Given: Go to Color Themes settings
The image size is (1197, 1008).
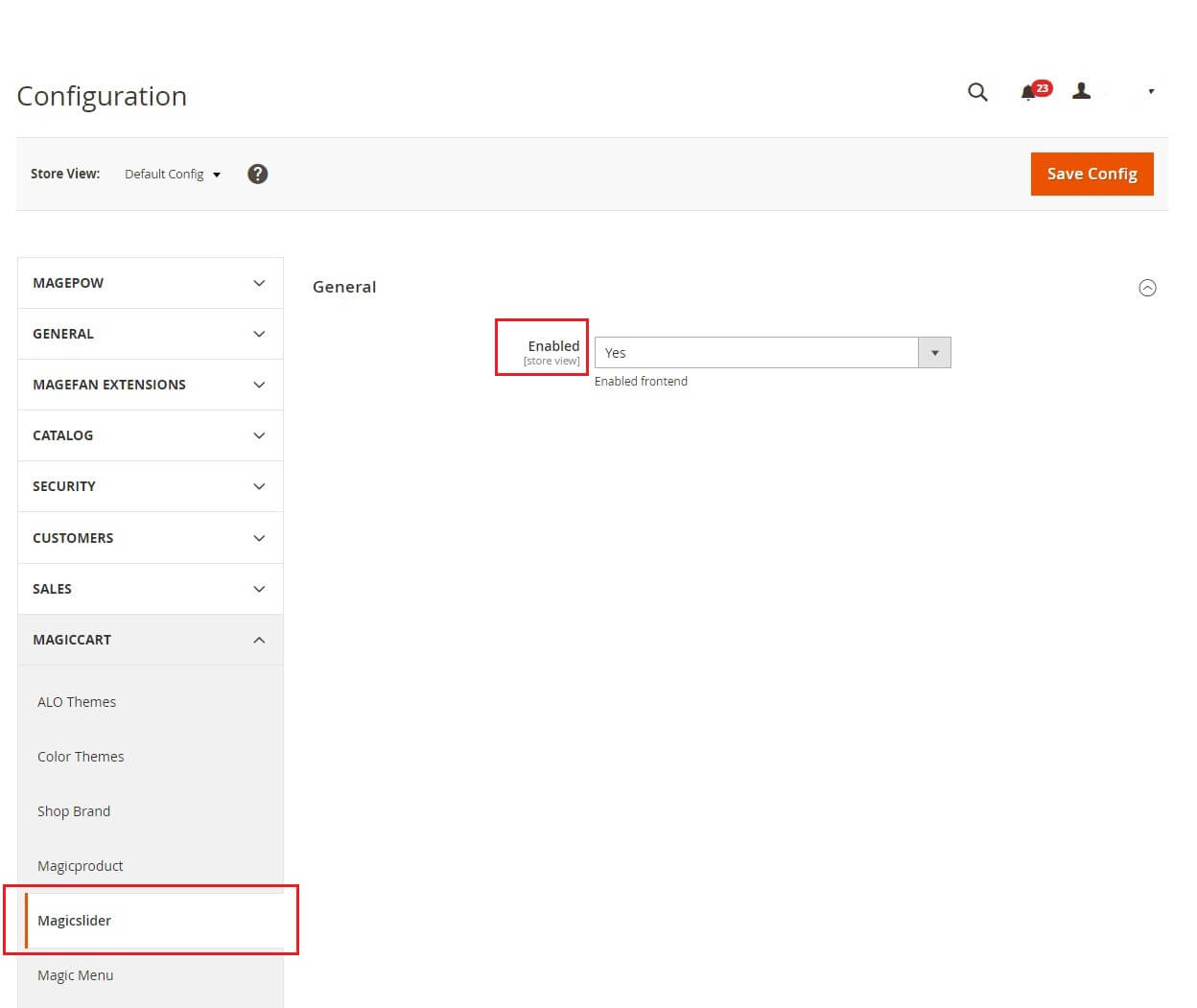Looking at the screenshot, I should (x=81, y=757).
